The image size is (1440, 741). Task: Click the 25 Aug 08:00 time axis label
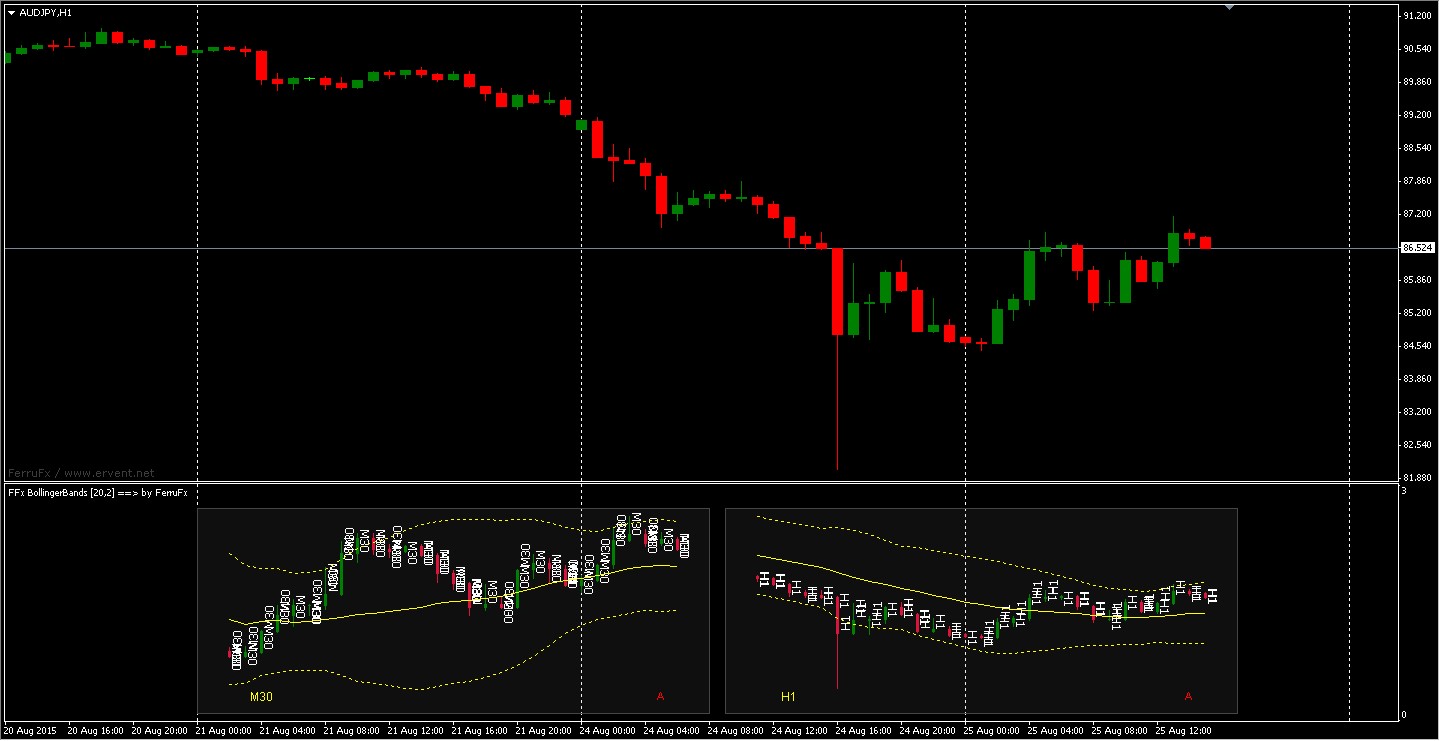(1119, 731)
